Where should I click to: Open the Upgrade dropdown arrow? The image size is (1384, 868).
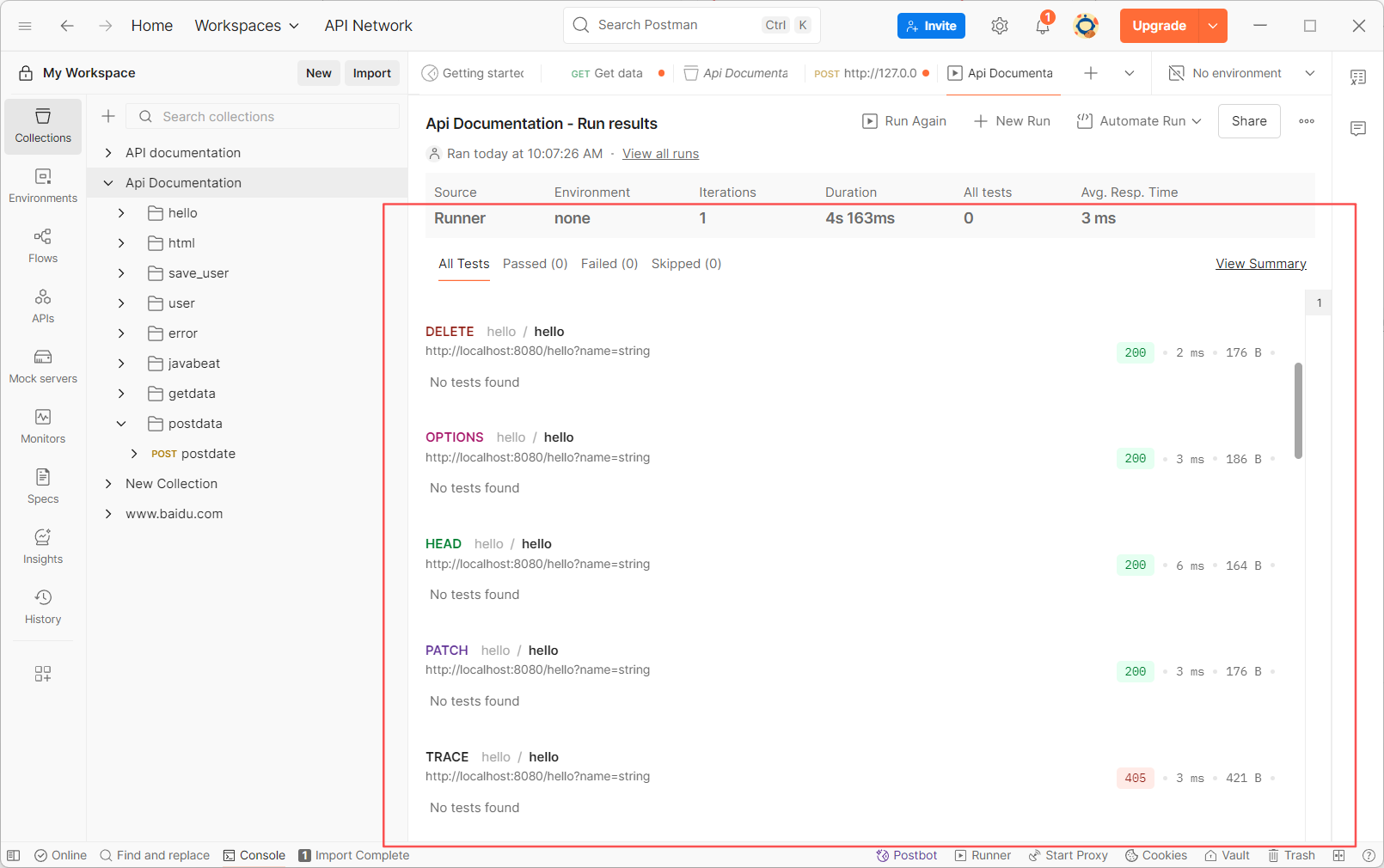[1213, 26]
